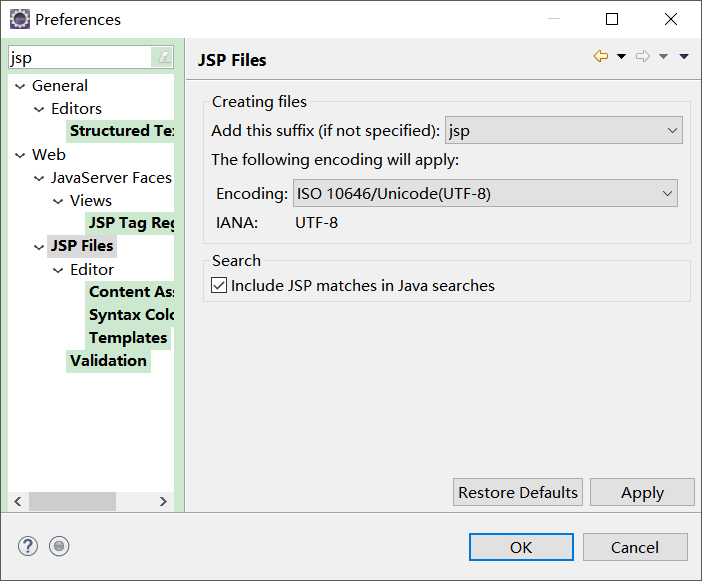Image resolution: width=702 pixels, height=581 pixels.
Task: Select Validation in the preferences tree
Action: 108,361
